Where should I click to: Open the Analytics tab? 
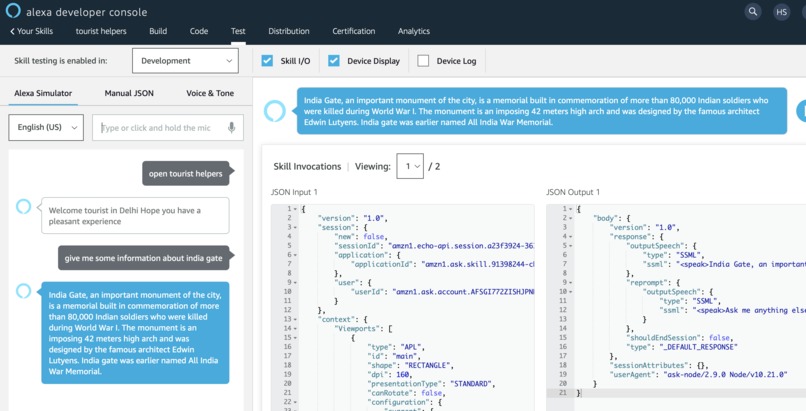(x=414, y=31)
